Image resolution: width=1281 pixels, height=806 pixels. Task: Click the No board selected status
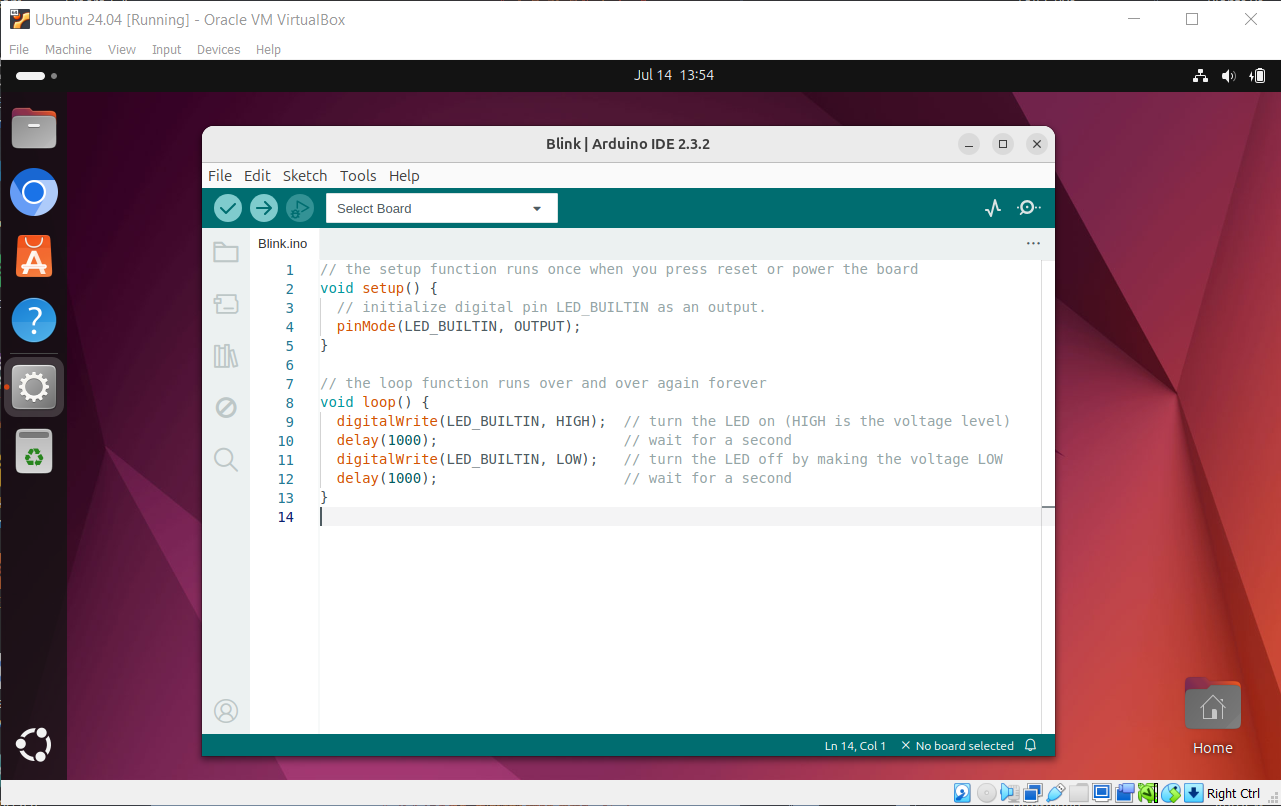coord(957,746)
